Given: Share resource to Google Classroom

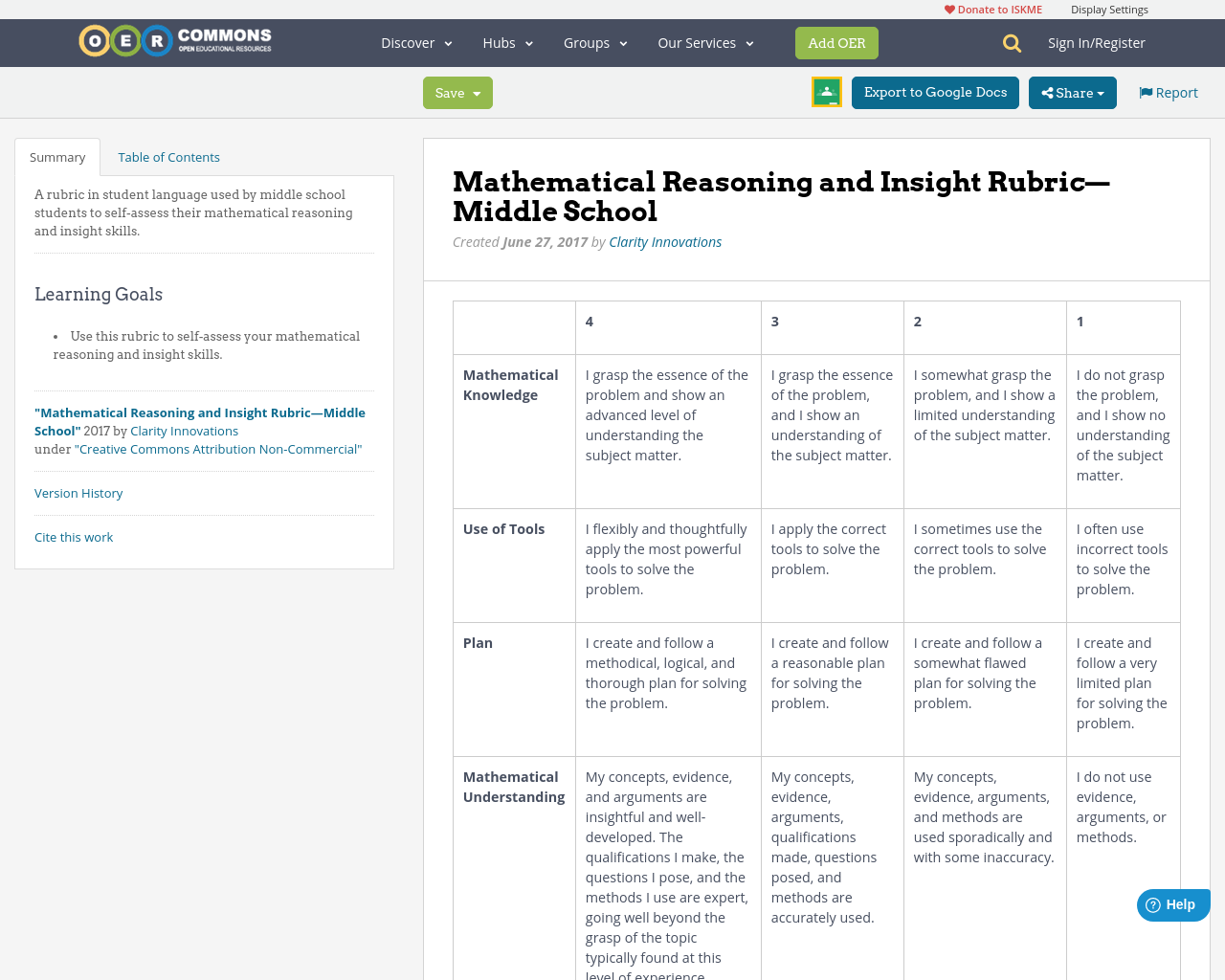Looking at the screenshot, I should click(826, 92).
